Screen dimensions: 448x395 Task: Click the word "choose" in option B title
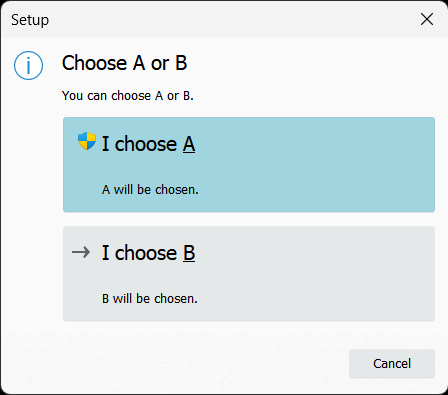(x=146, y=253)
